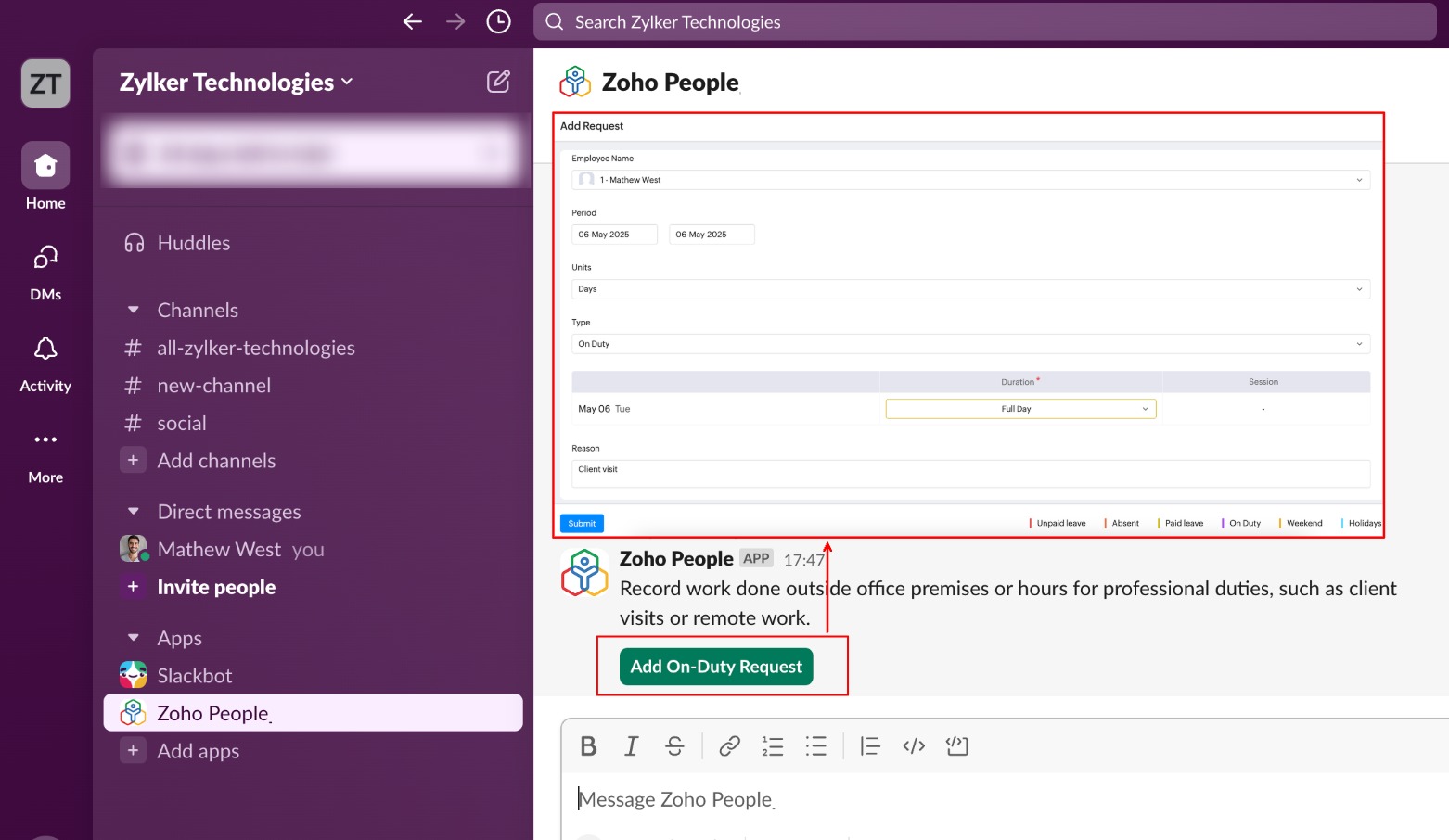This screenshot has width=1449, height=840.
Task: Compose a new message
Action: (499, 82)
